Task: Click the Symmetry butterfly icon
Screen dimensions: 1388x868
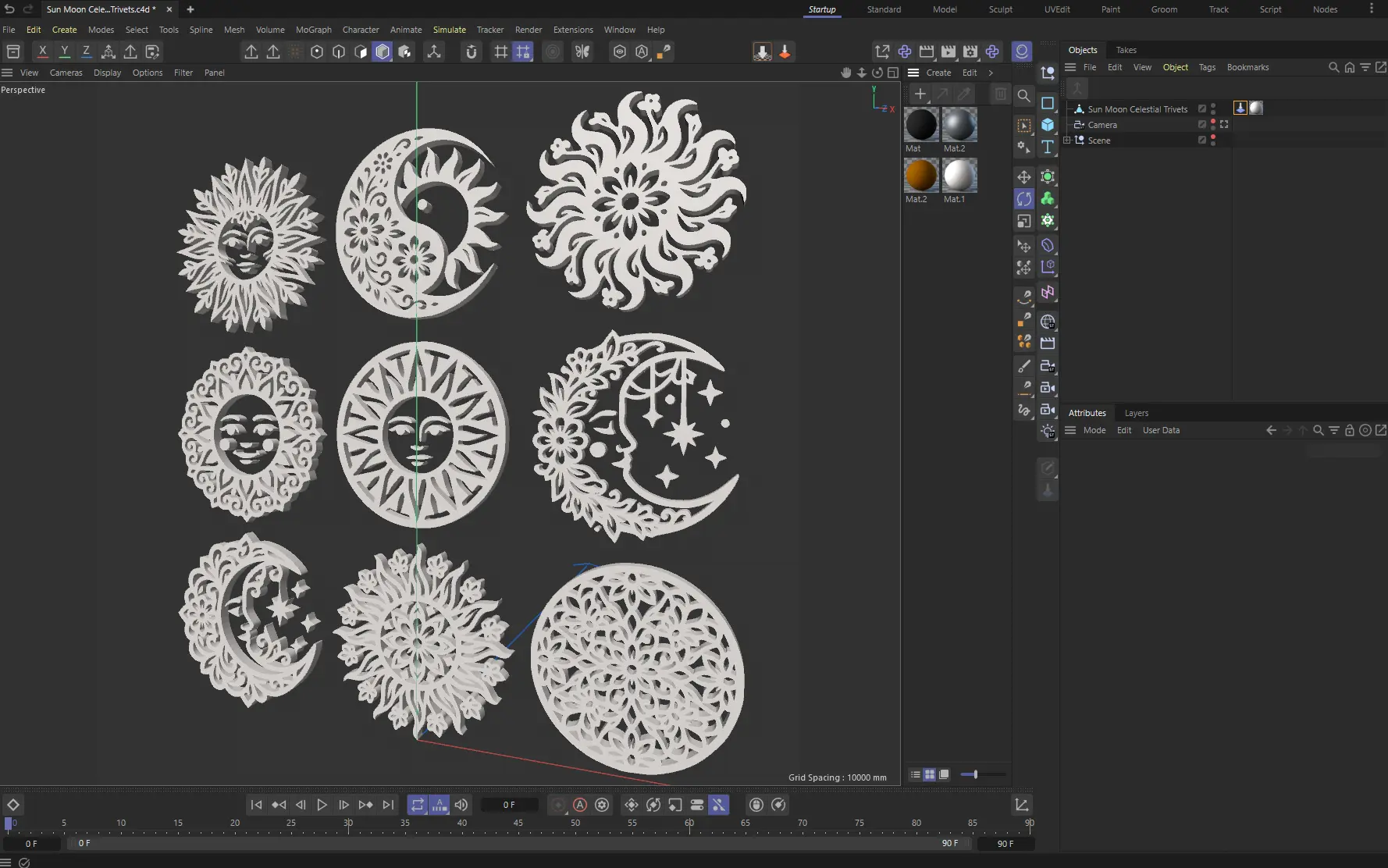Action: pos(582,52)
